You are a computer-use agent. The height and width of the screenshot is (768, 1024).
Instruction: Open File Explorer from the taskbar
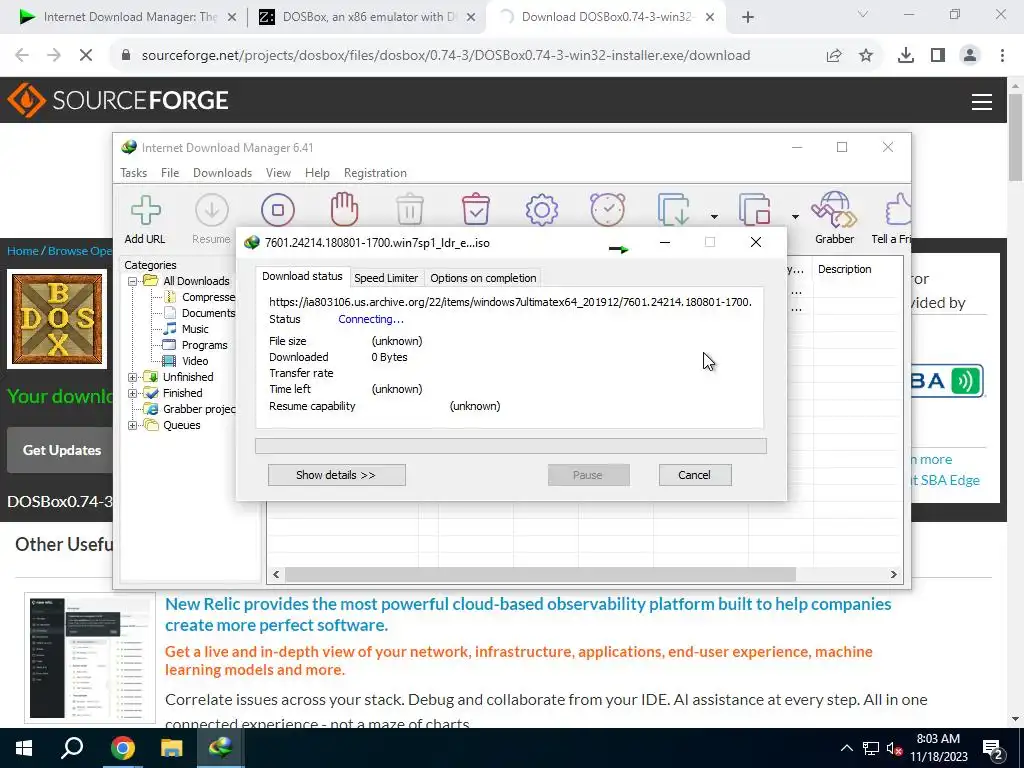(x=171, y=748)
